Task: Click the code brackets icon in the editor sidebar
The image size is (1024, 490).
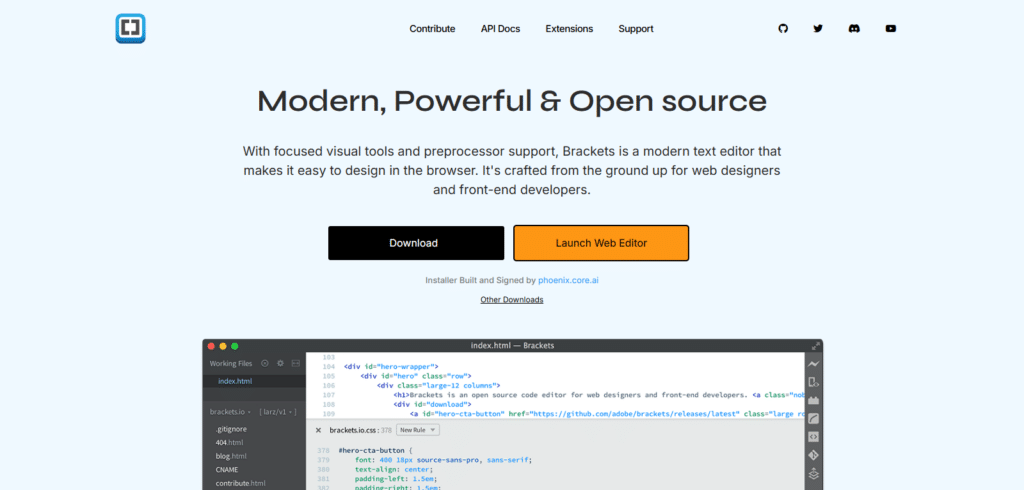Action: click(813, 437)
